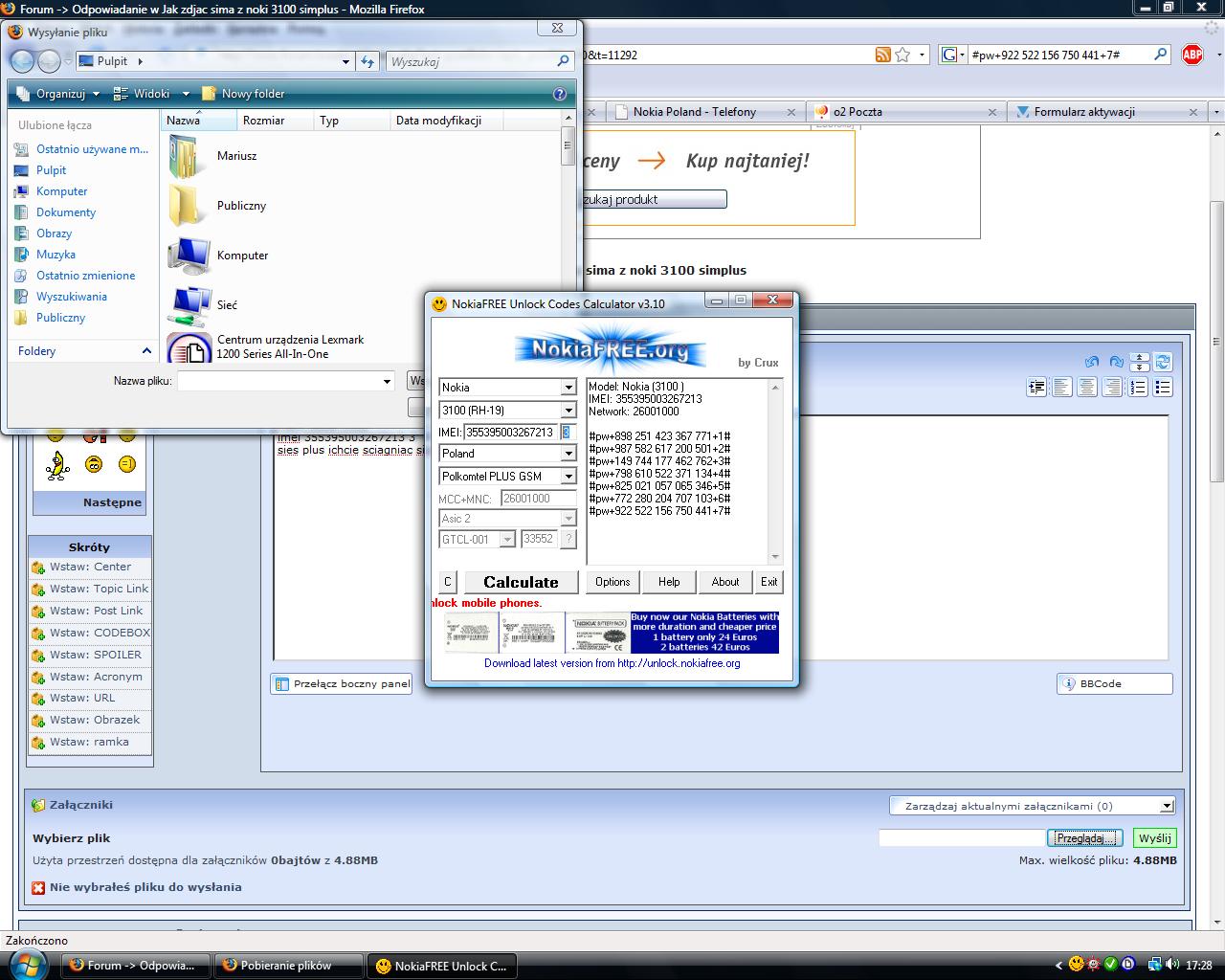Viewport: 1225px width, 980px height.
Task: Switch to Pobieranie plików taskbar window
Action: [x=287, y=966]
